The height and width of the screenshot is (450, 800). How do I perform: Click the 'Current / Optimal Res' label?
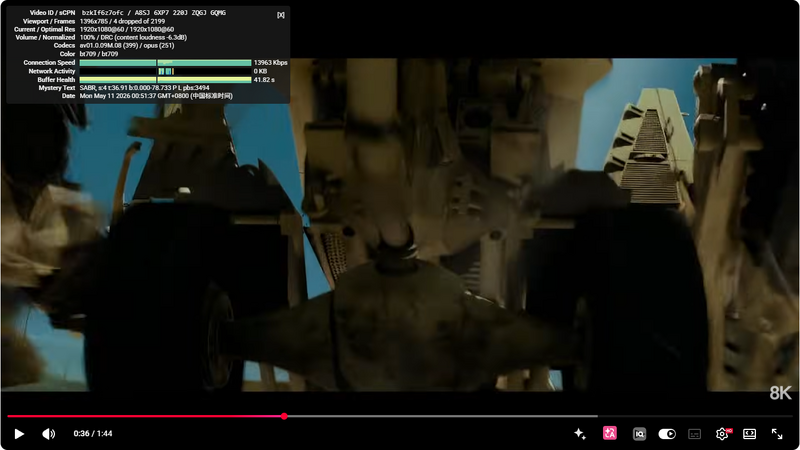44,30
